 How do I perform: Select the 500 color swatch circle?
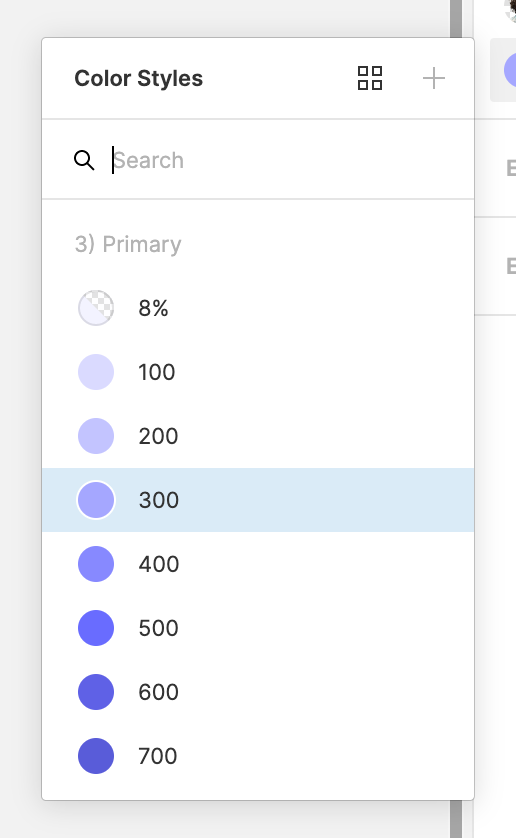pos(96,628)
